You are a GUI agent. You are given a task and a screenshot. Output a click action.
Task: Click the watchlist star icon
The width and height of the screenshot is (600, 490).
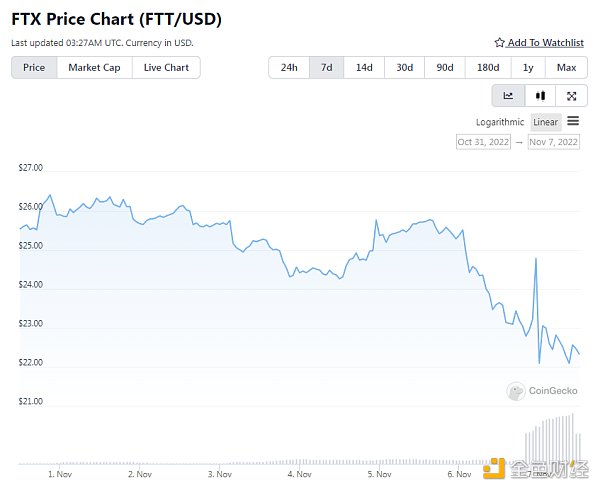[x=500, y=43]
